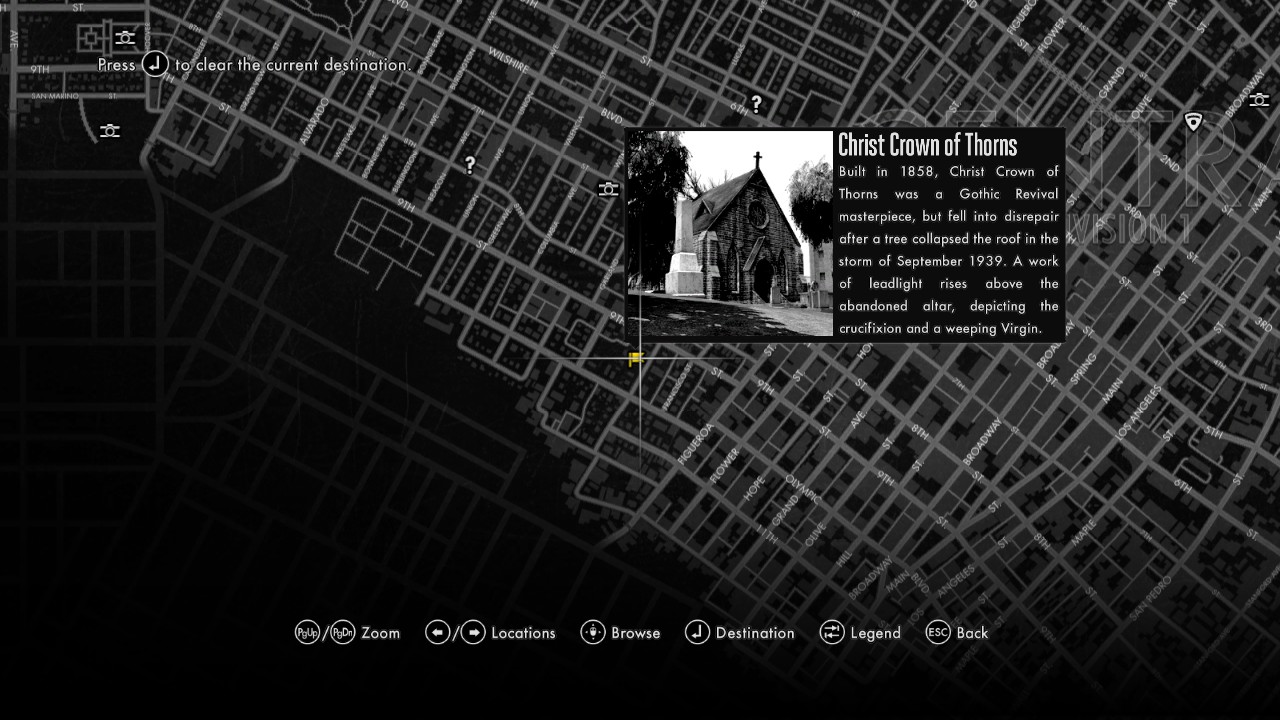Open the map Legend label
Screen dimensions: 1280x720
[876, 633]
